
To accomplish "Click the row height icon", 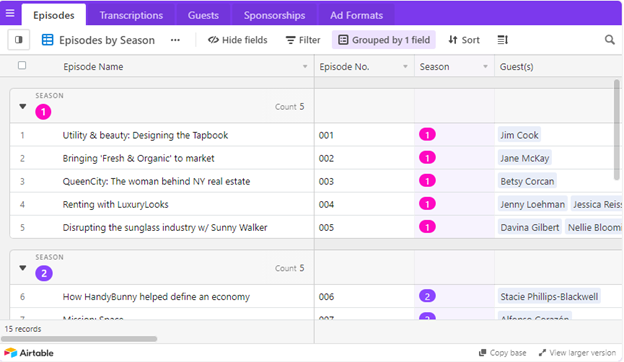I will 503,40.
